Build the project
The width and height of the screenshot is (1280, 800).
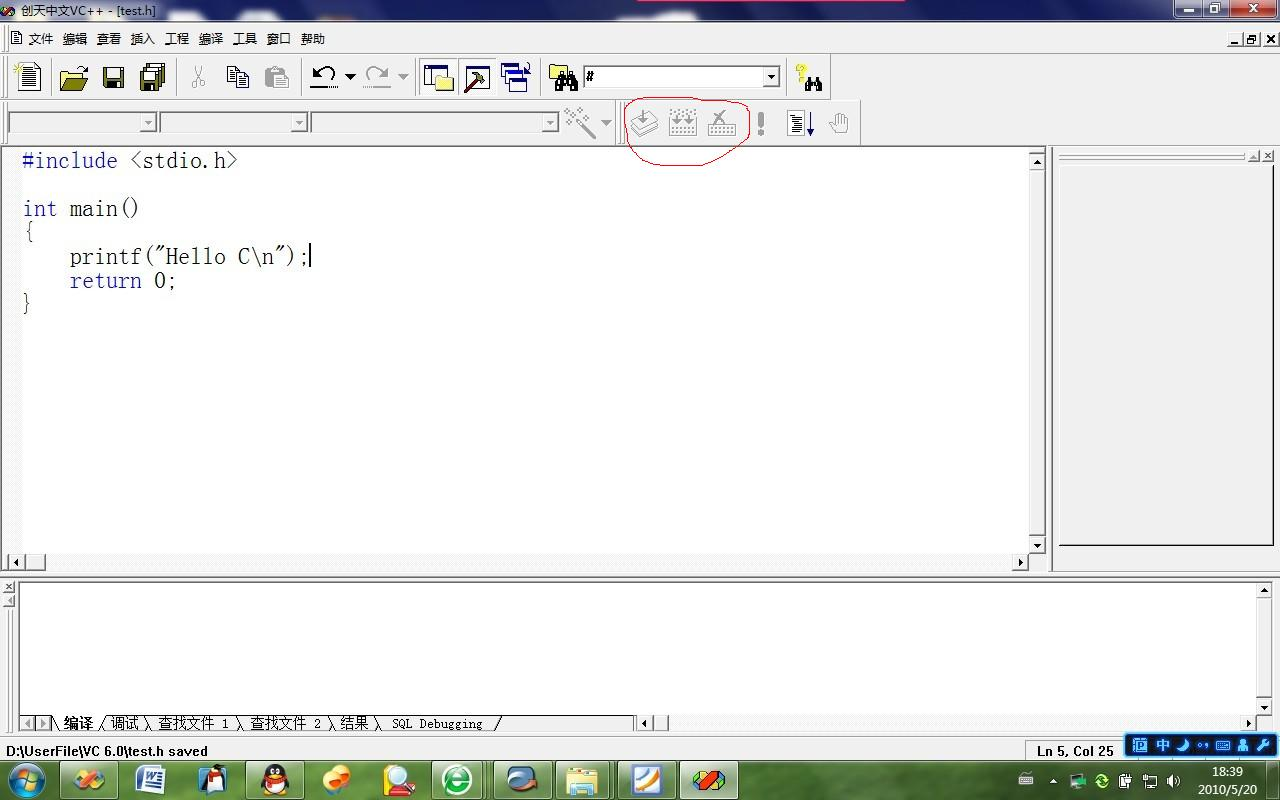(683, 123)
